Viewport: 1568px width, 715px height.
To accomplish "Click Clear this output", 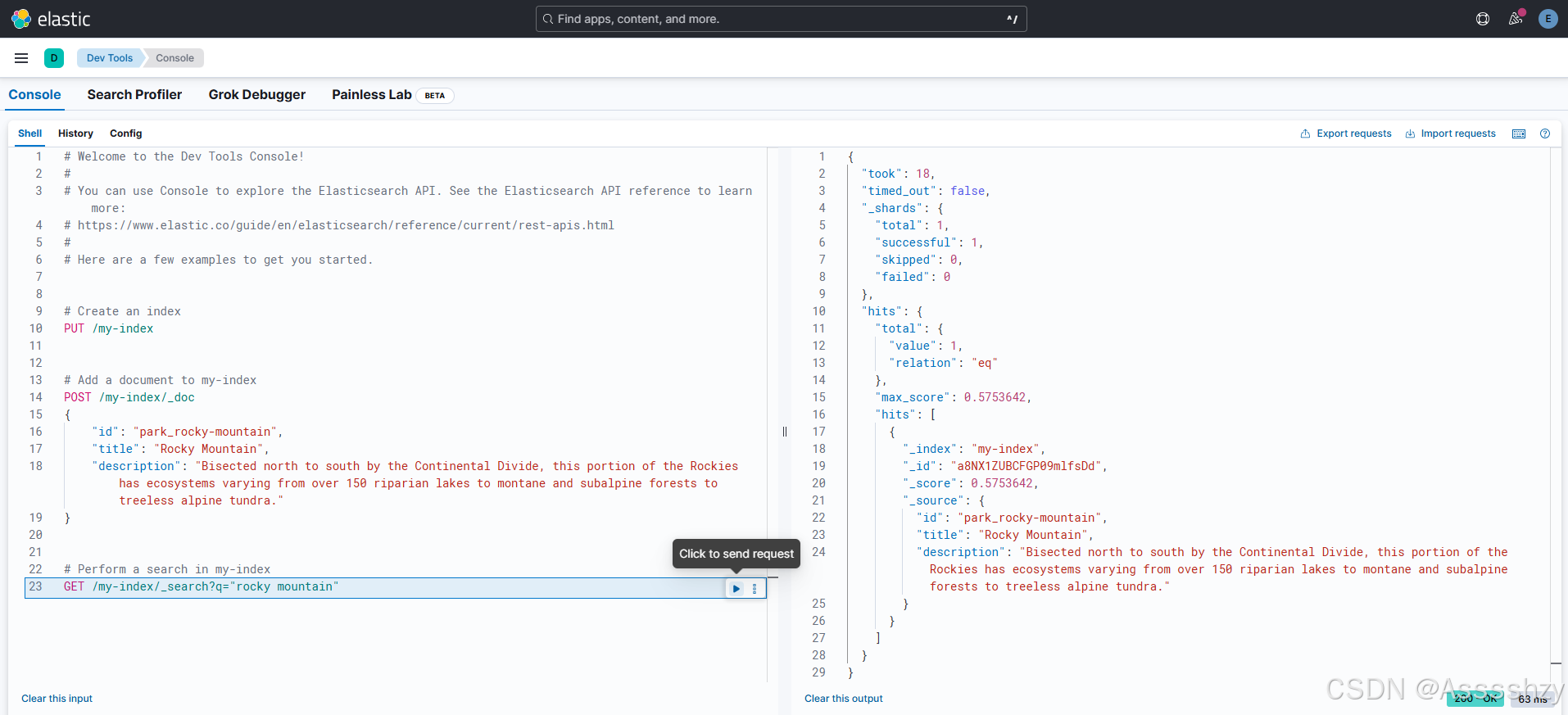I will (x=844, y=699).
